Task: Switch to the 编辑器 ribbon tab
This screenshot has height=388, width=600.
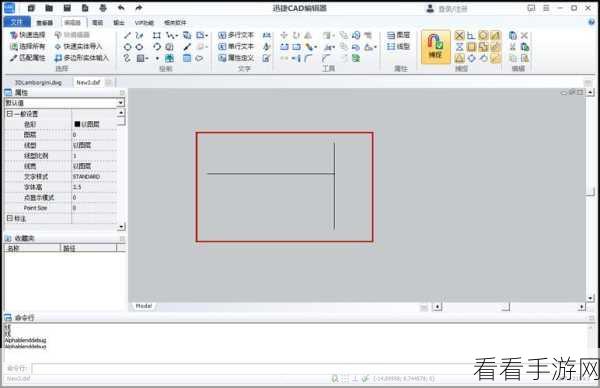Action: coord(72,23)
